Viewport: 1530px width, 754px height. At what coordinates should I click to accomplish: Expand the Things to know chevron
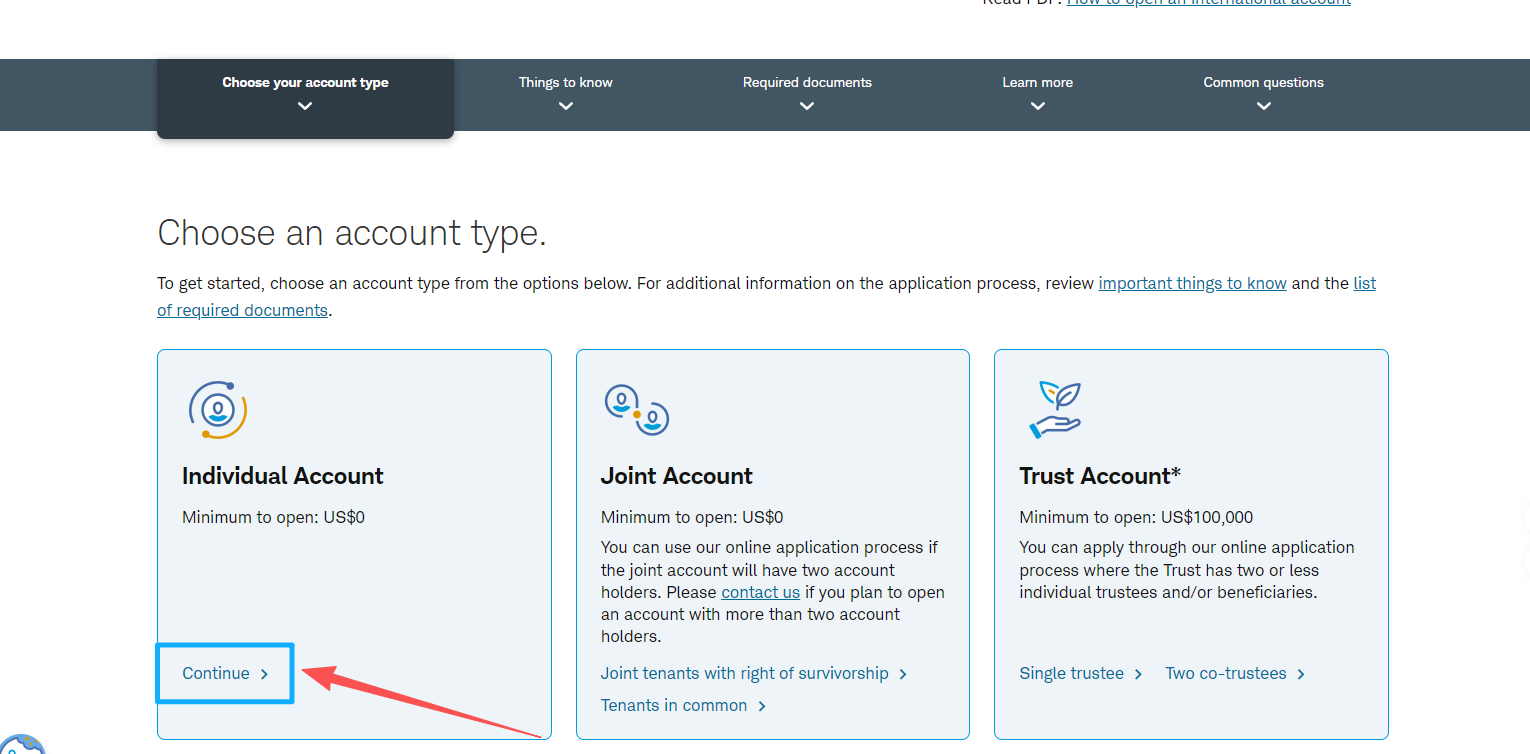[566, 106]
